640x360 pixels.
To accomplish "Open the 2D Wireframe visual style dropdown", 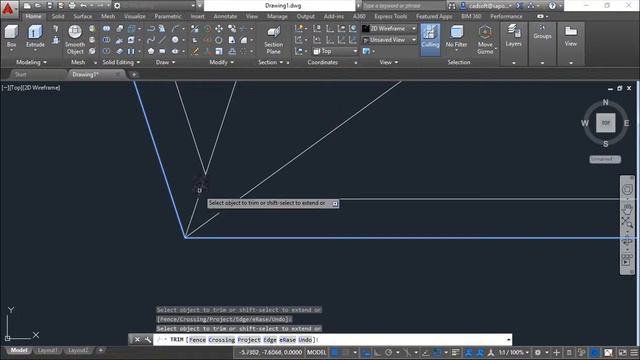I will 389,29.
